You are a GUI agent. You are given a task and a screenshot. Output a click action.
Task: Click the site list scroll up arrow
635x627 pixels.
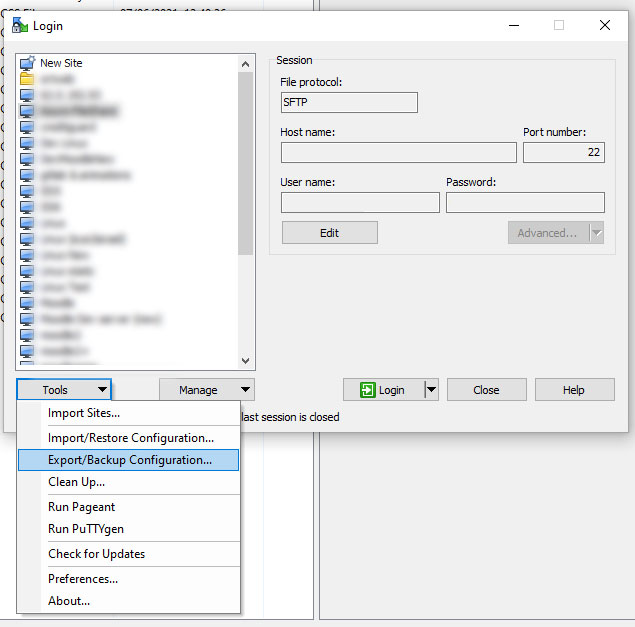tap(245, 64)
